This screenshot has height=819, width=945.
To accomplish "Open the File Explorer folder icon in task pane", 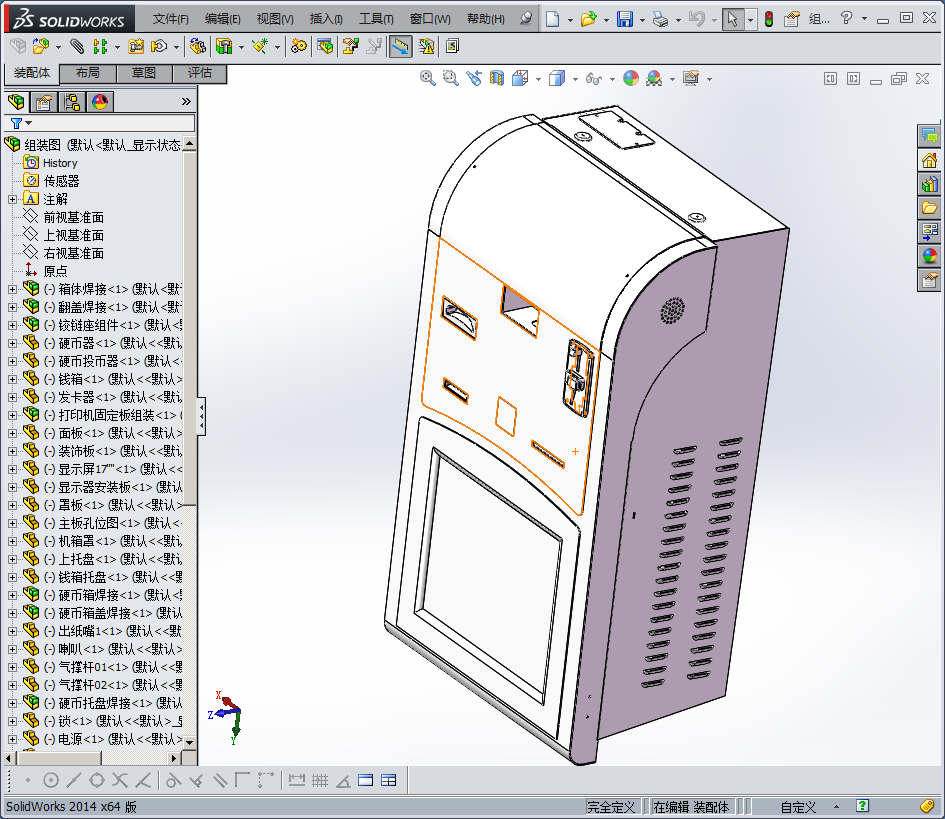I will [929, 208].
